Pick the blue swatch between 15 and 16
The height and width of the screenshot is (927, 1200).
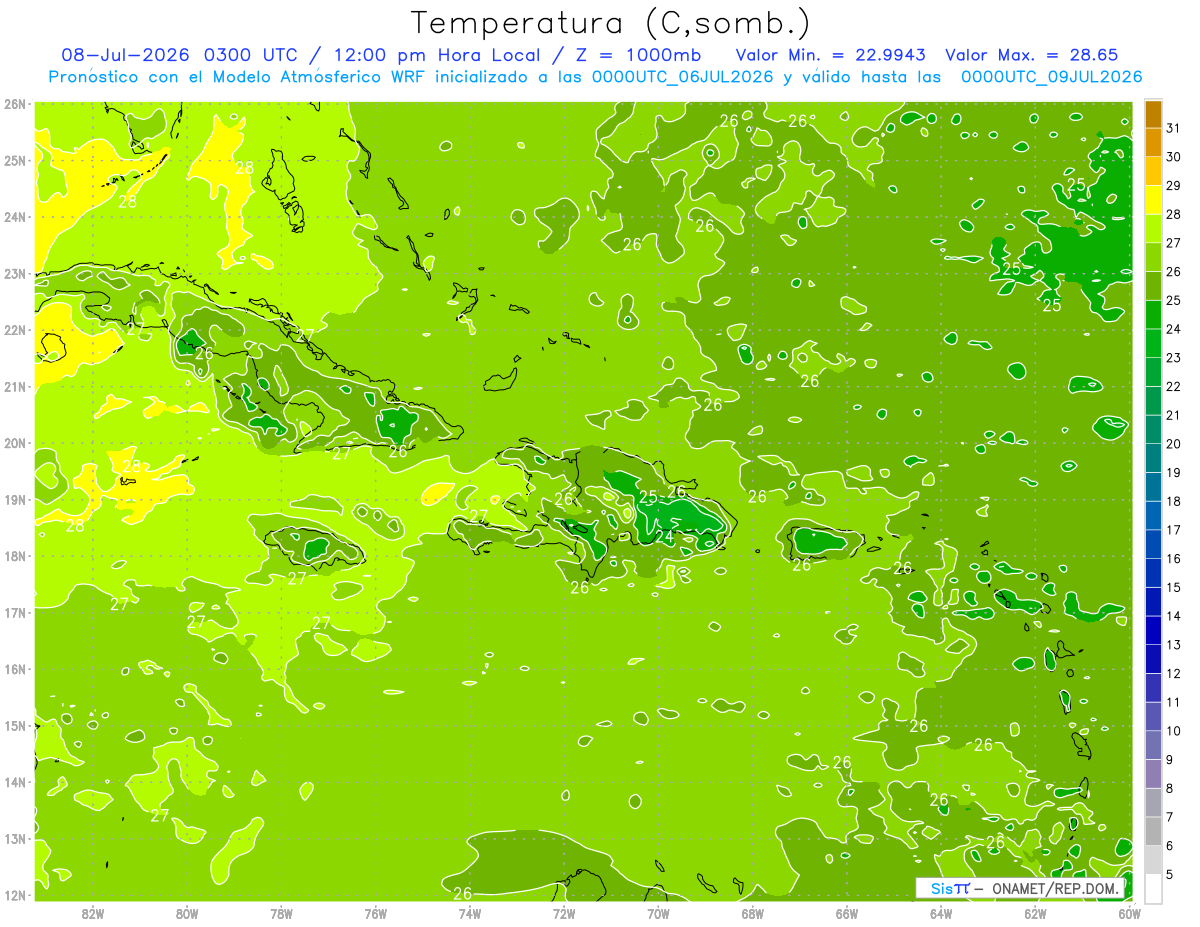coord(1153,572)
